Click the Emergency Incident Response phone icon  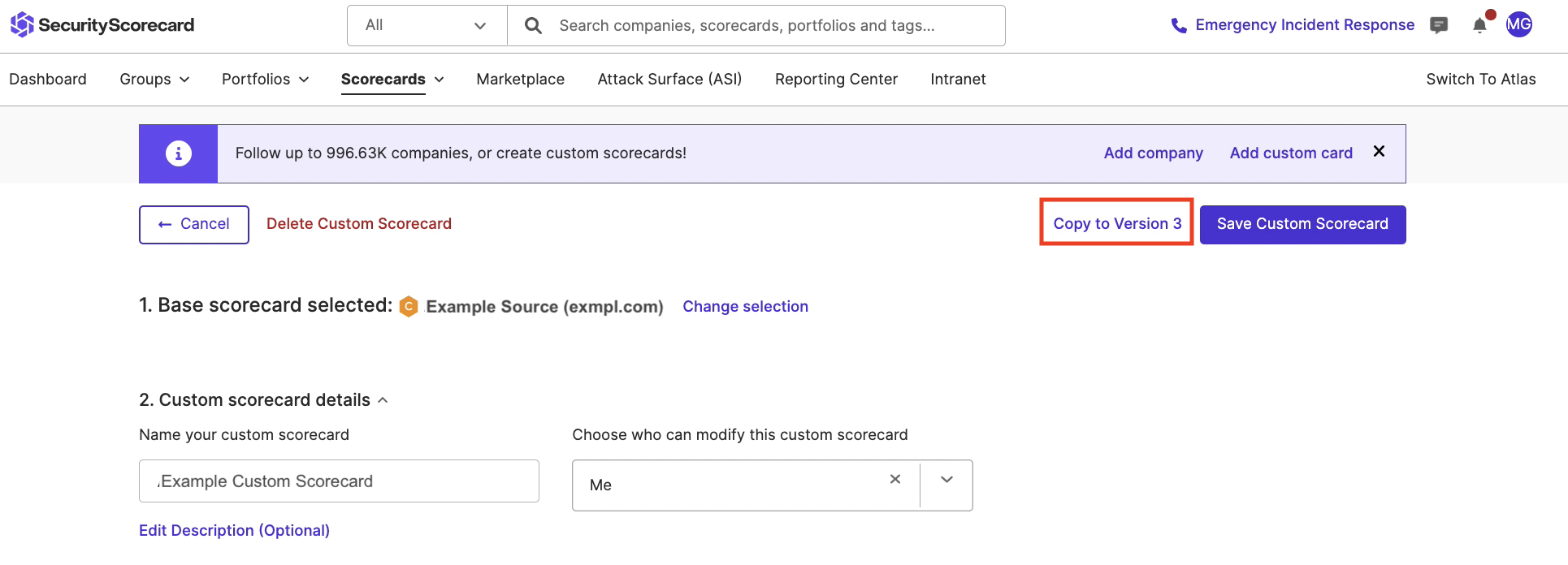pyautogui.click(x=1178, y=26)
